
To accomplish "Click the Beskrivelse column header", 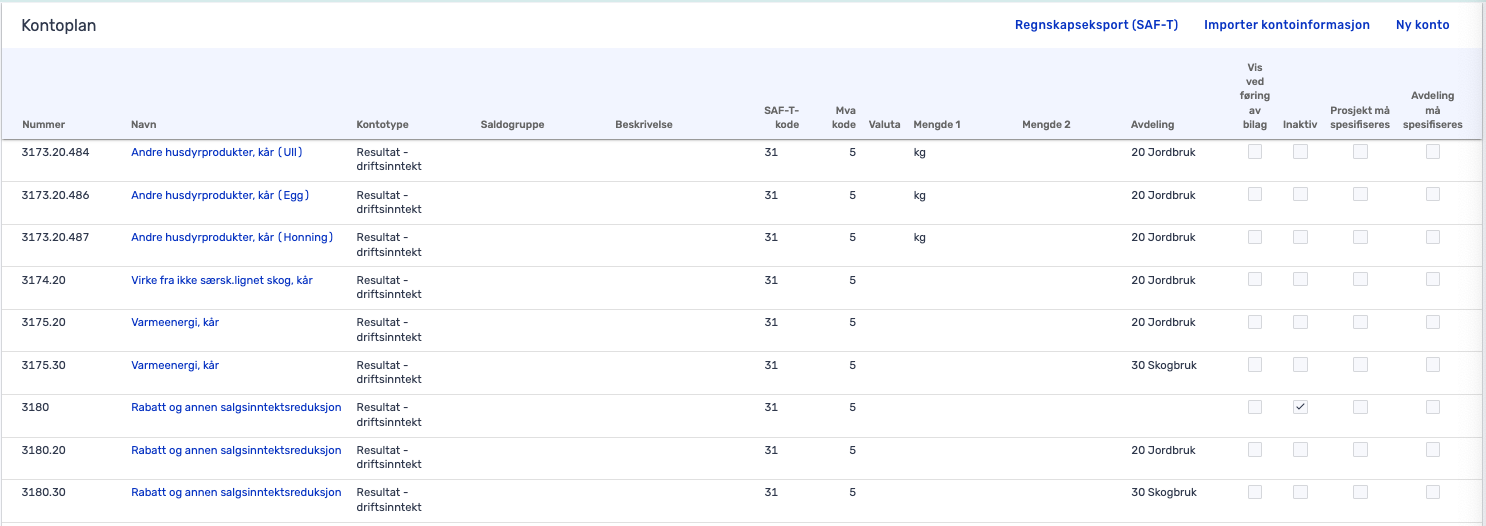I will coord(644,125).
